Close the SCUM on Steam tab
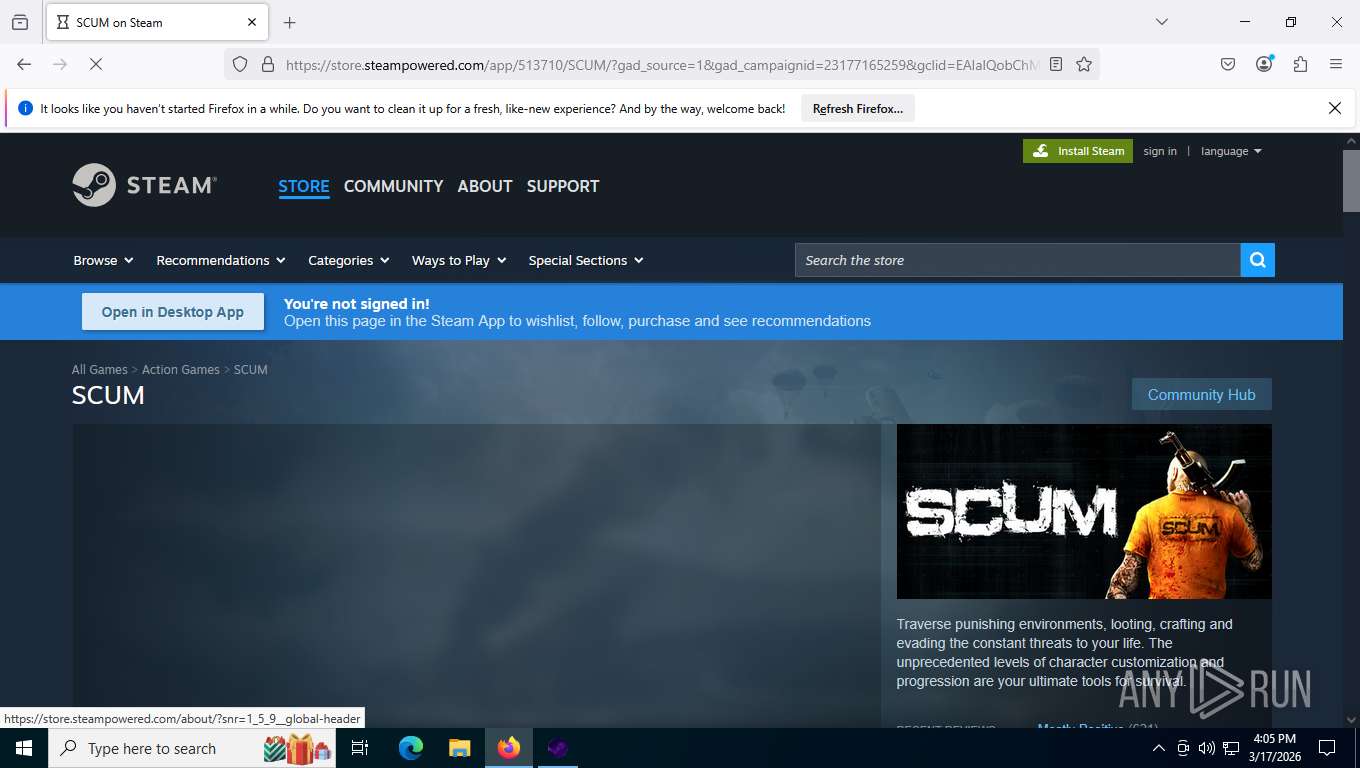This screenshot has width=1360, height=768. point(252,22)
